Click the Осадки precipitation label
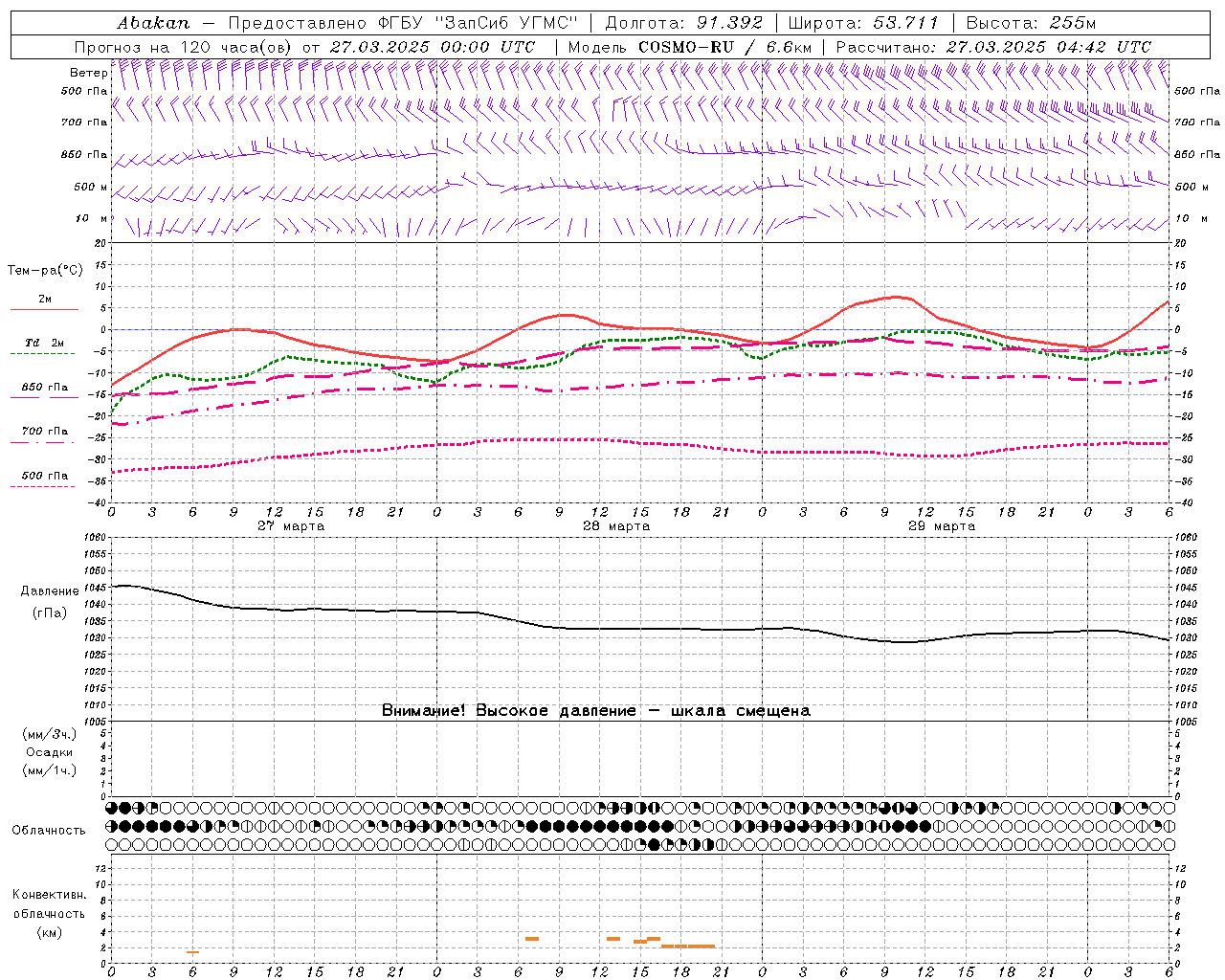1225x980 pixels. [x=50, y=752]
